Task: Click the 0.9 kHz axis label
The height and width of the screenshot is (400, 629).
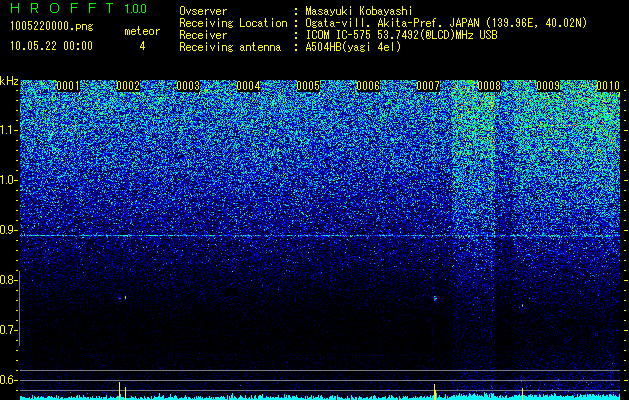Action: [x=9, y=230]
